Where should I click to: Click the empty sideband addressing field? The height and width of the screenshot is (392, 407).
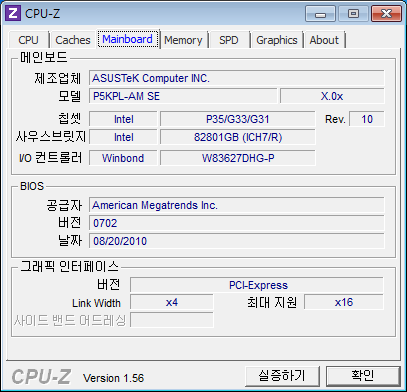172,320
